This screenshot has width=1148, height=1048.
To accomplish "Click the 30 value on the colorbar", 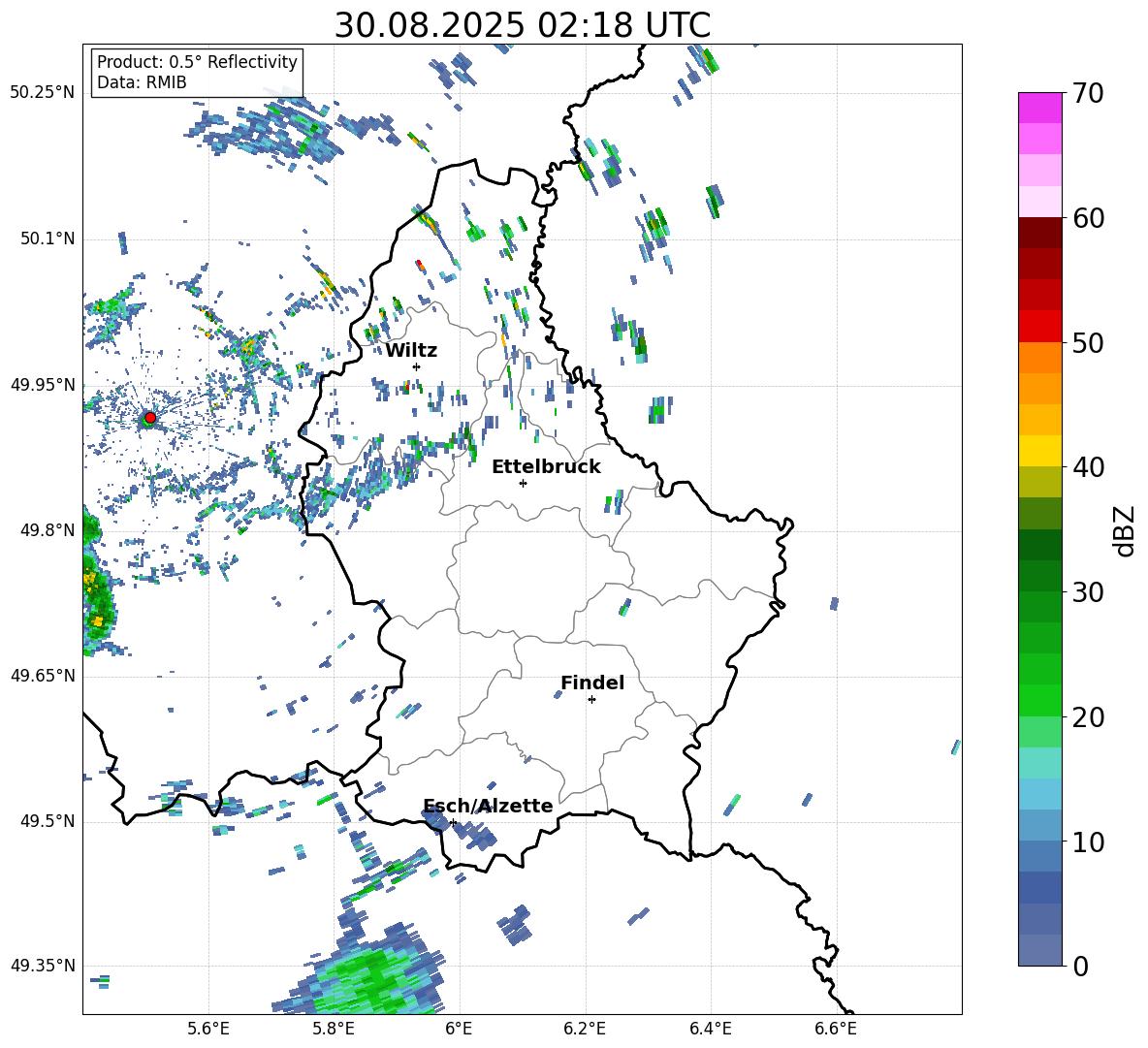I will pyautogui.click(x=1088, y=592).
